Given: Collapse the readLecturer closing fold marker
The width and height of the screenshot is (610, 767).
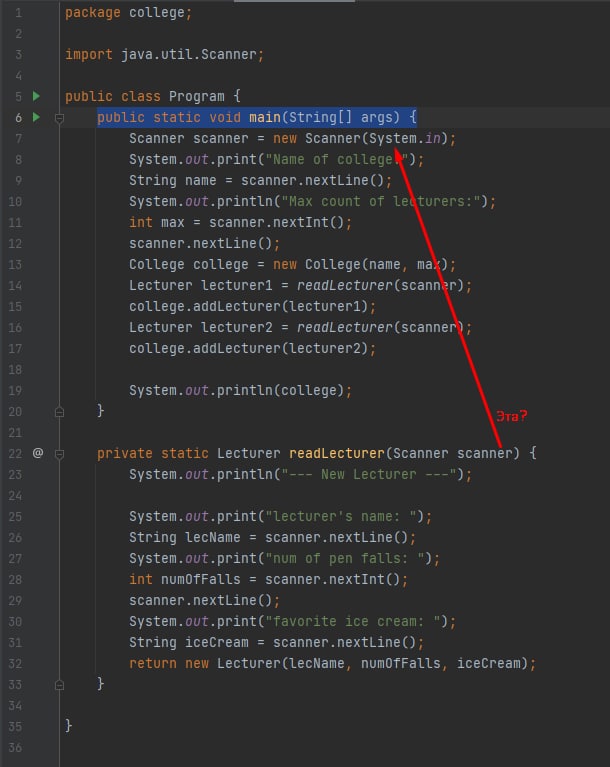Looking at the screenshot, I should pos(59,685).
